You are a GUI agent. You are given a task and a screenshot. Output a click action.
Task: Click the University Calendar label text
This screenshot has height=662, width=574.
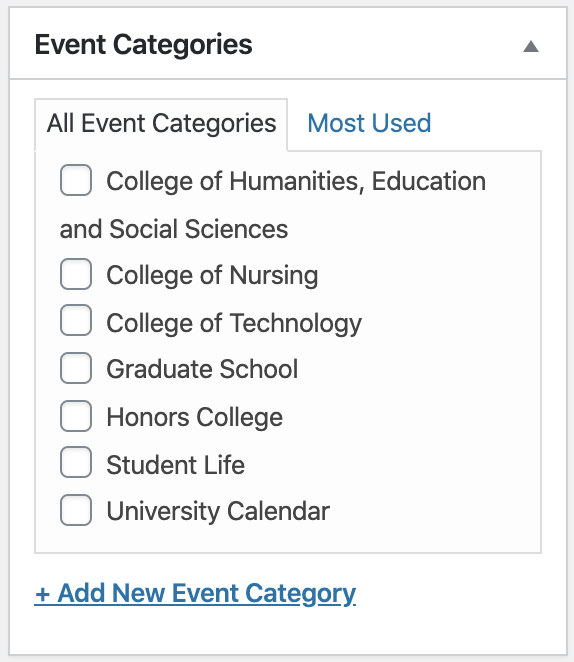pyautogui.click(x=218, y=511)
